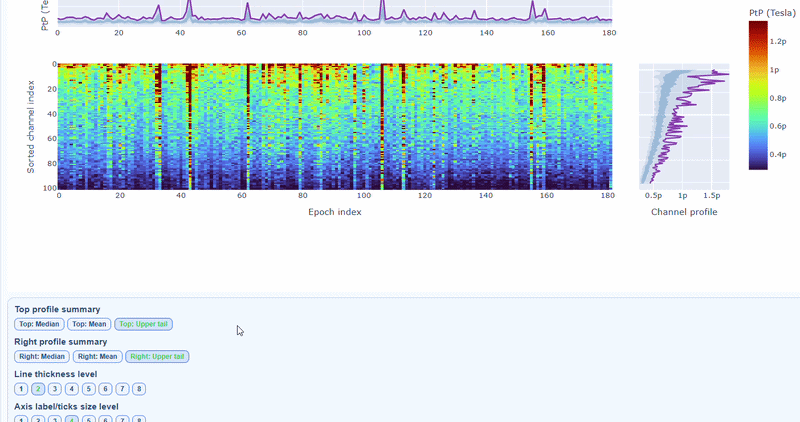Switch right profile to Right: Median
Image resolution: width=800 pixels, height=422 pixels.
click(42, 356)
